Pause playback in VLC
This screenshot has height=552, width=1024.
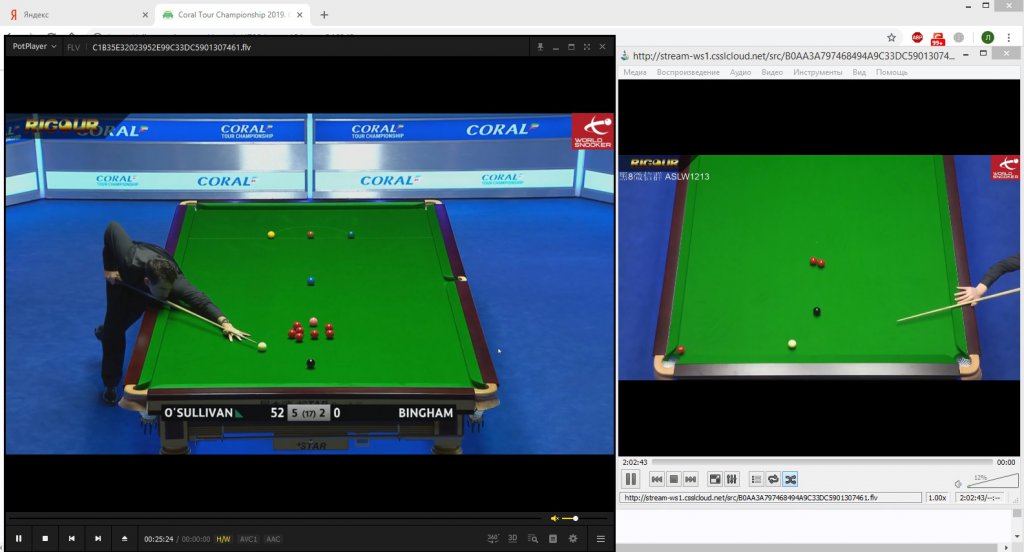(x=631, y=479)
